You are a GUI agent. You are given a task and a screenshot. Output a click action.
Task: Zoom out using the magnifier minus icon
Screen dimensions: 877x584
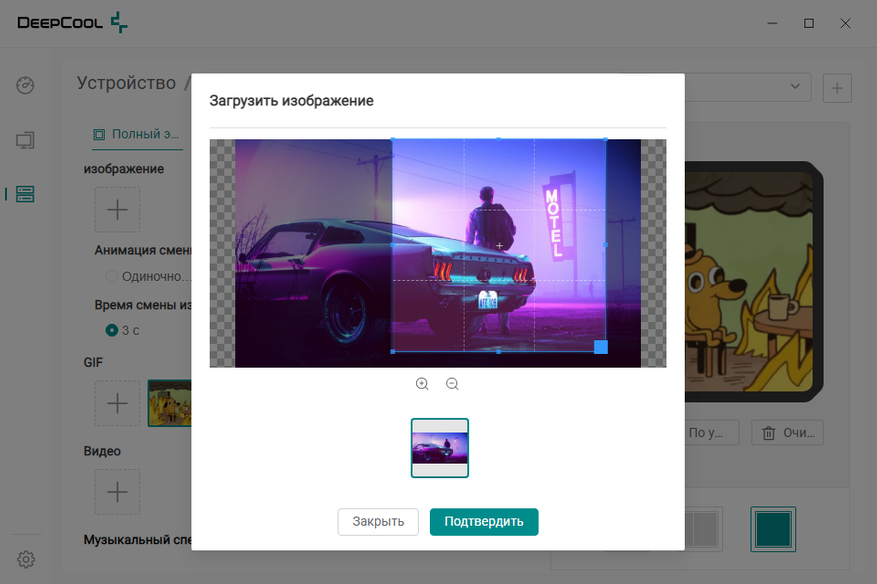[452, 384]
